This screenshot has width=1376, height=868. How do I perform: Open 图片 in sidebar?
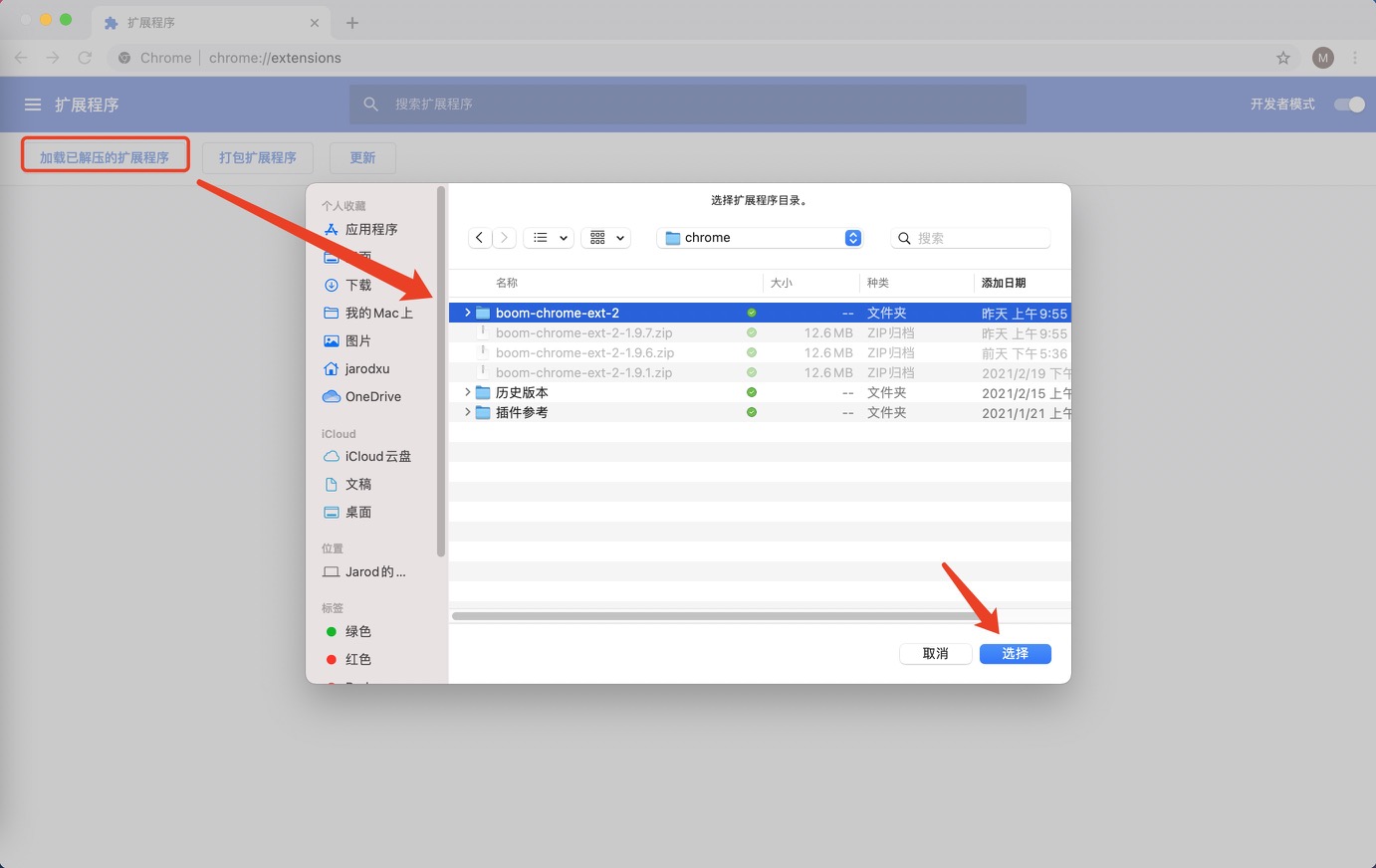(348, 340)
